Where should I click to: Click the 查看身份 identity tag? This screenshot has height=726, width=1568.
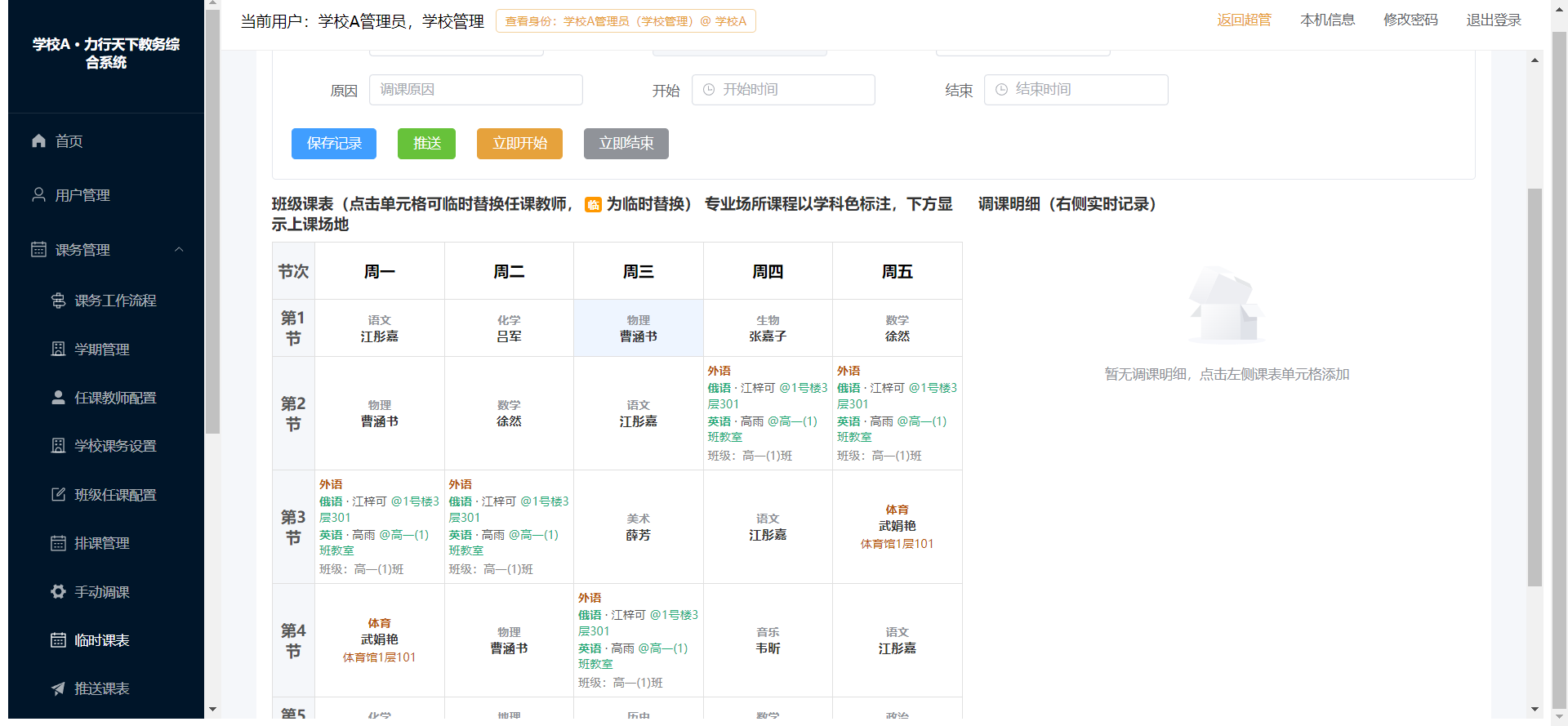(626, 21)
